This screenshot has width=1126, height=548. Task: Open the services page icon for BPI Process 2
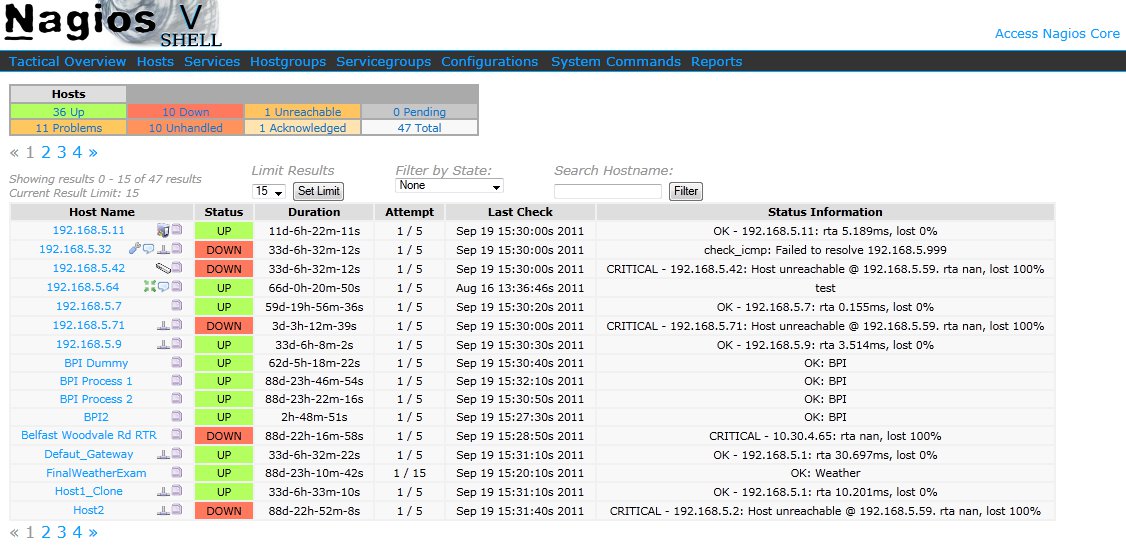pyautogui.click(x=177, y=399)
